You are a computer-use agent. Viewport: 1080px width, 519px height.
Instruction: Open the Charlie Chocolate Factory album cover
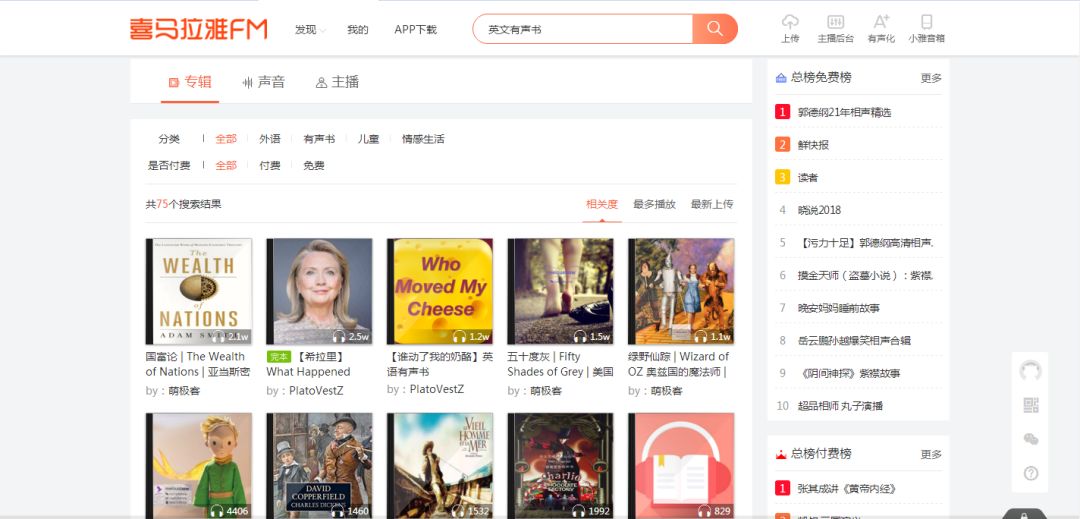tap(561, 465)
